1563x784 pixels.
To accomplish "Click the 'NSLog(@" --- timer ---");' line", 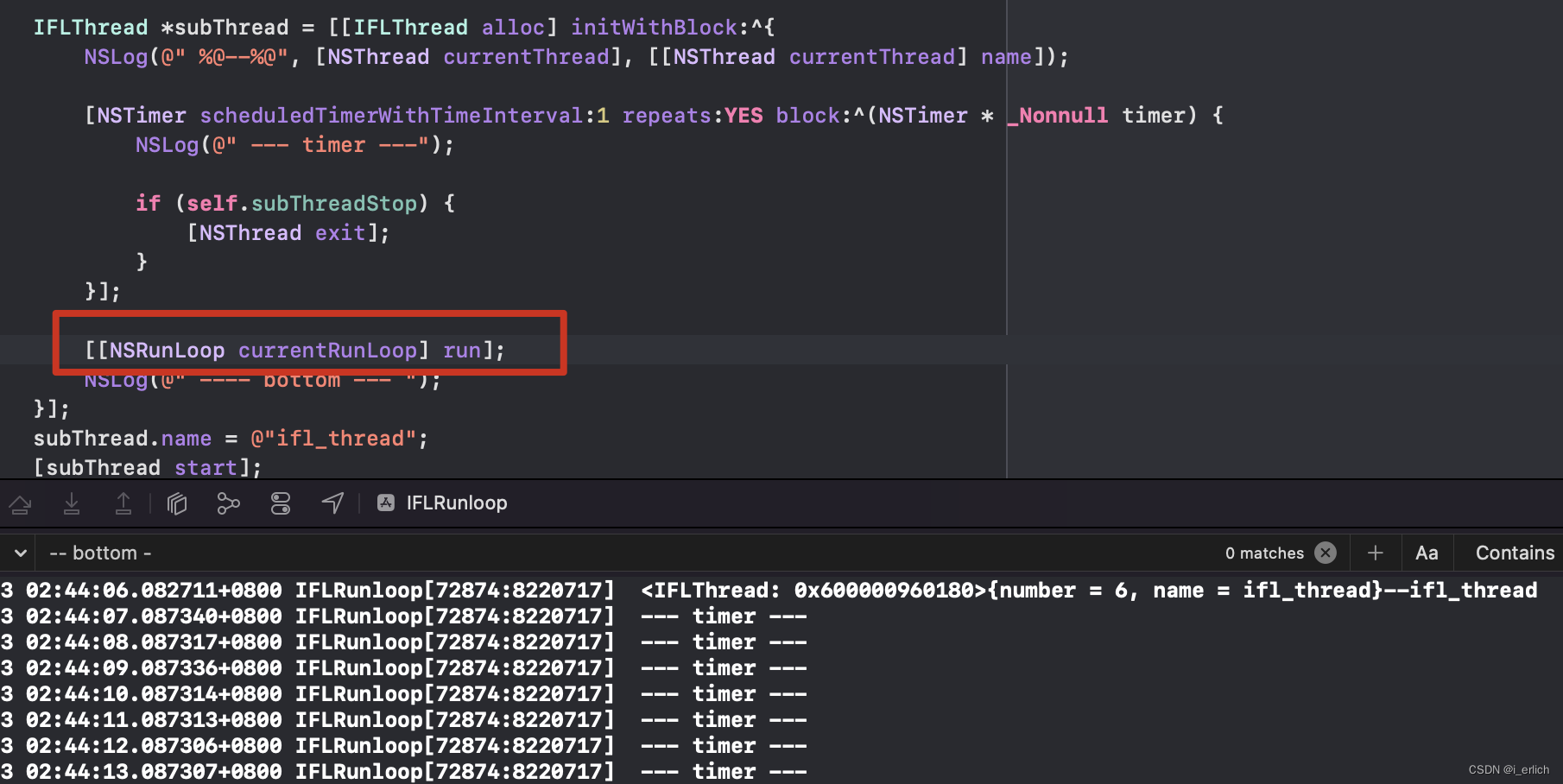I will point(294,145).
